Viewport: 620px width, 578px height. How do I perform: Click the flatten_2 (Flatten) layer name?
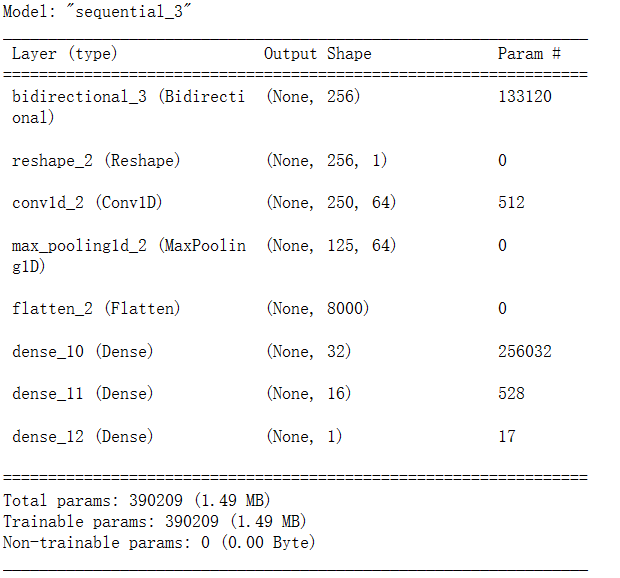(x=96, y=309)
